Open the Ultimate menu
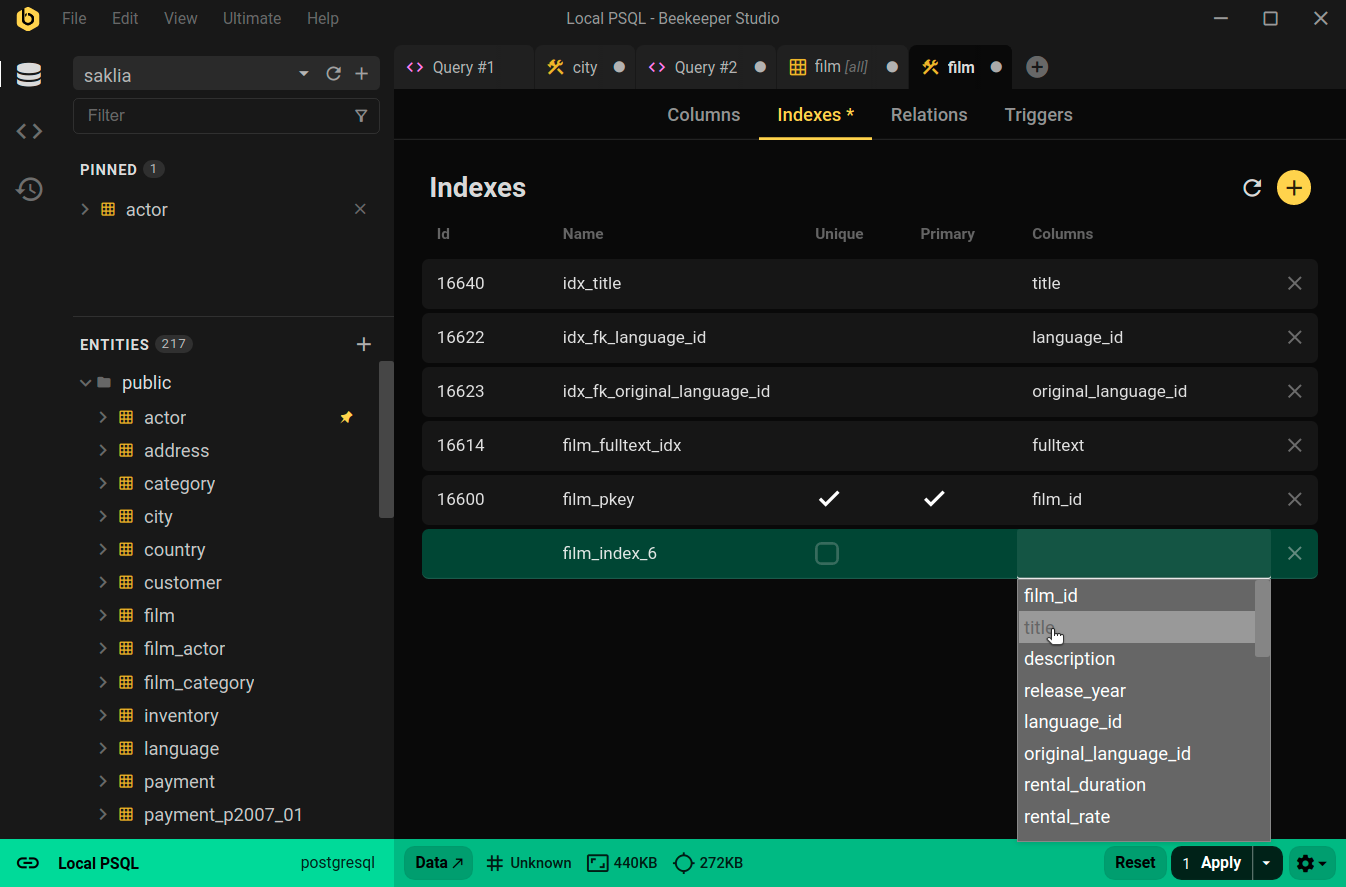Screen dimensions: 1346x887 click(x=251, y=18)
